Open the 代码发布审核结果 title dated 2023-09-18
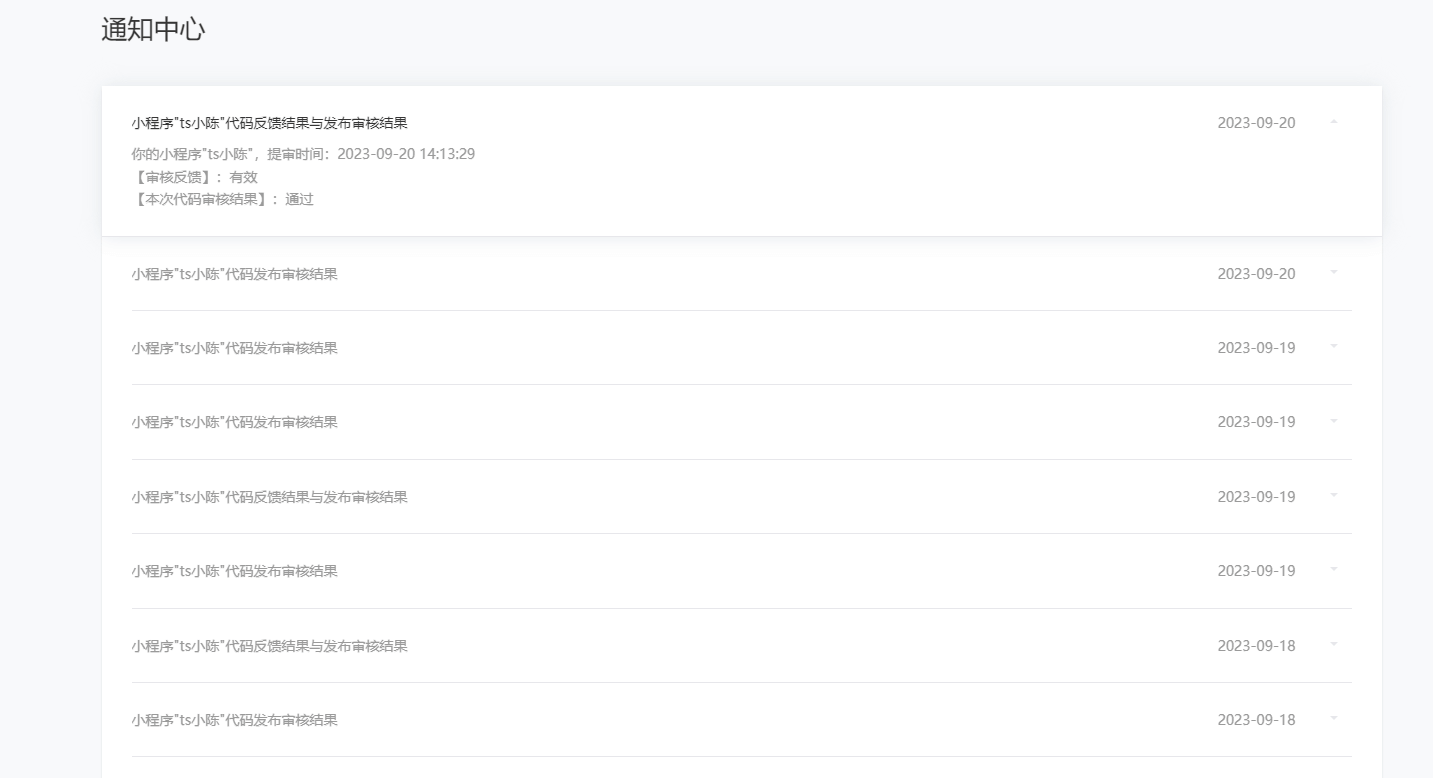Viewport: 1433px width, 778px height. [x=234, y=720]
